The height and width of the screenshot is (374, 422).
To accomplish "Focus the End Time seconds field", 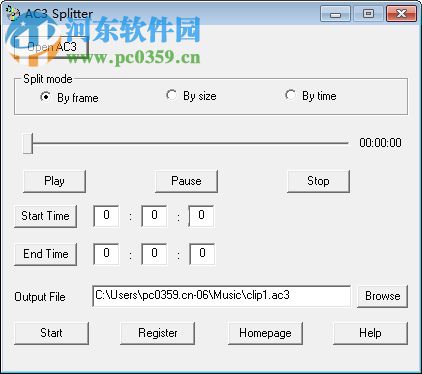I will pyautogui.click(x=202, y=254).
